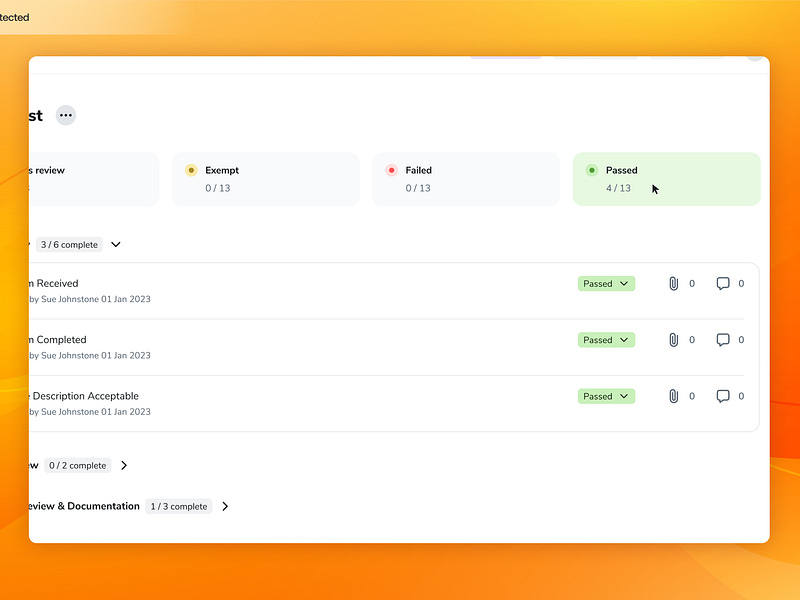Expand the Review & Documentation section chevron

click(x=225, y=506)
